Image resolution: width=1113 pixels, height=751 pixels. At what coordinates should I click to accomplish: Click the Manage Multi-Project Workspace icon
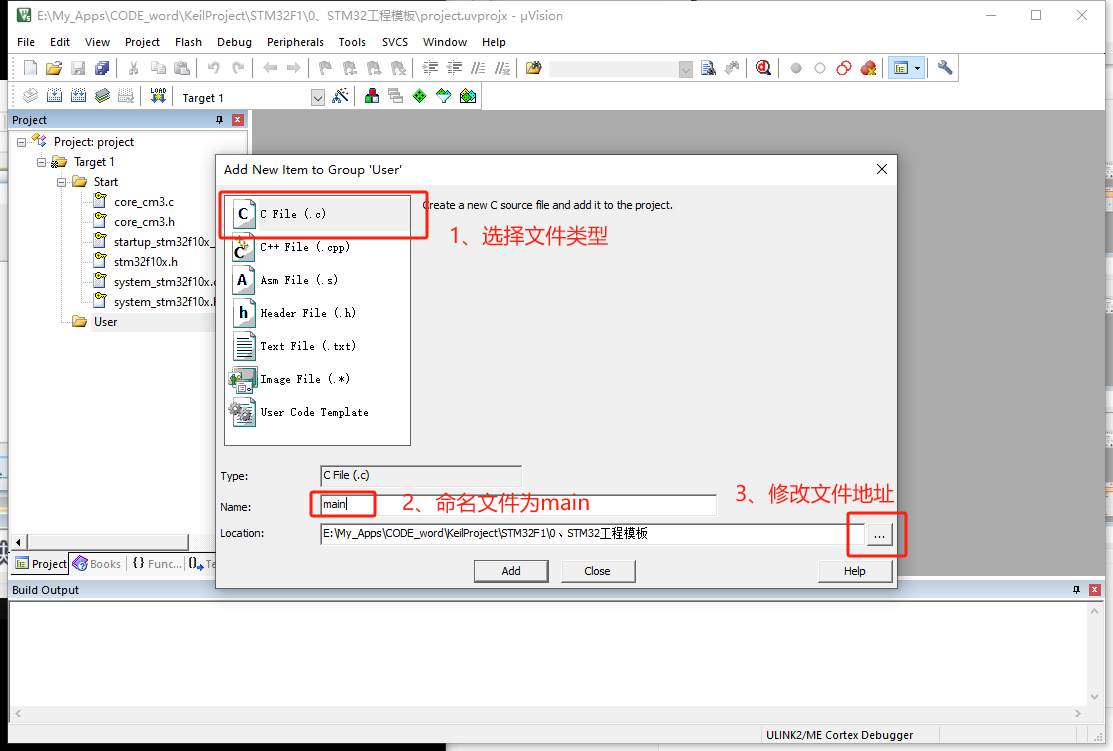point(395,96)
